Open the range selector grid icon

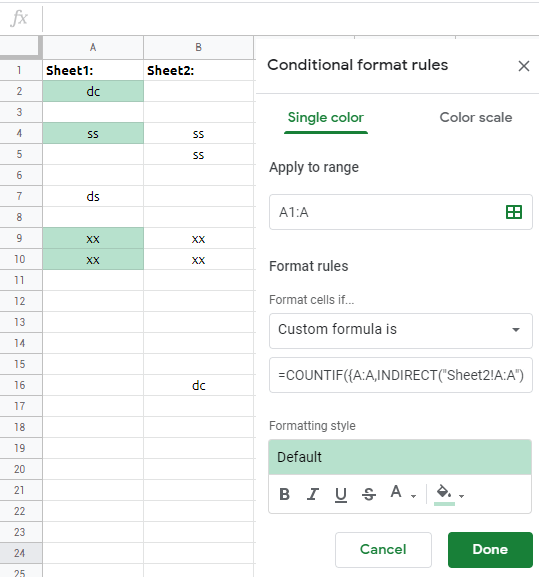pos(514,212)
